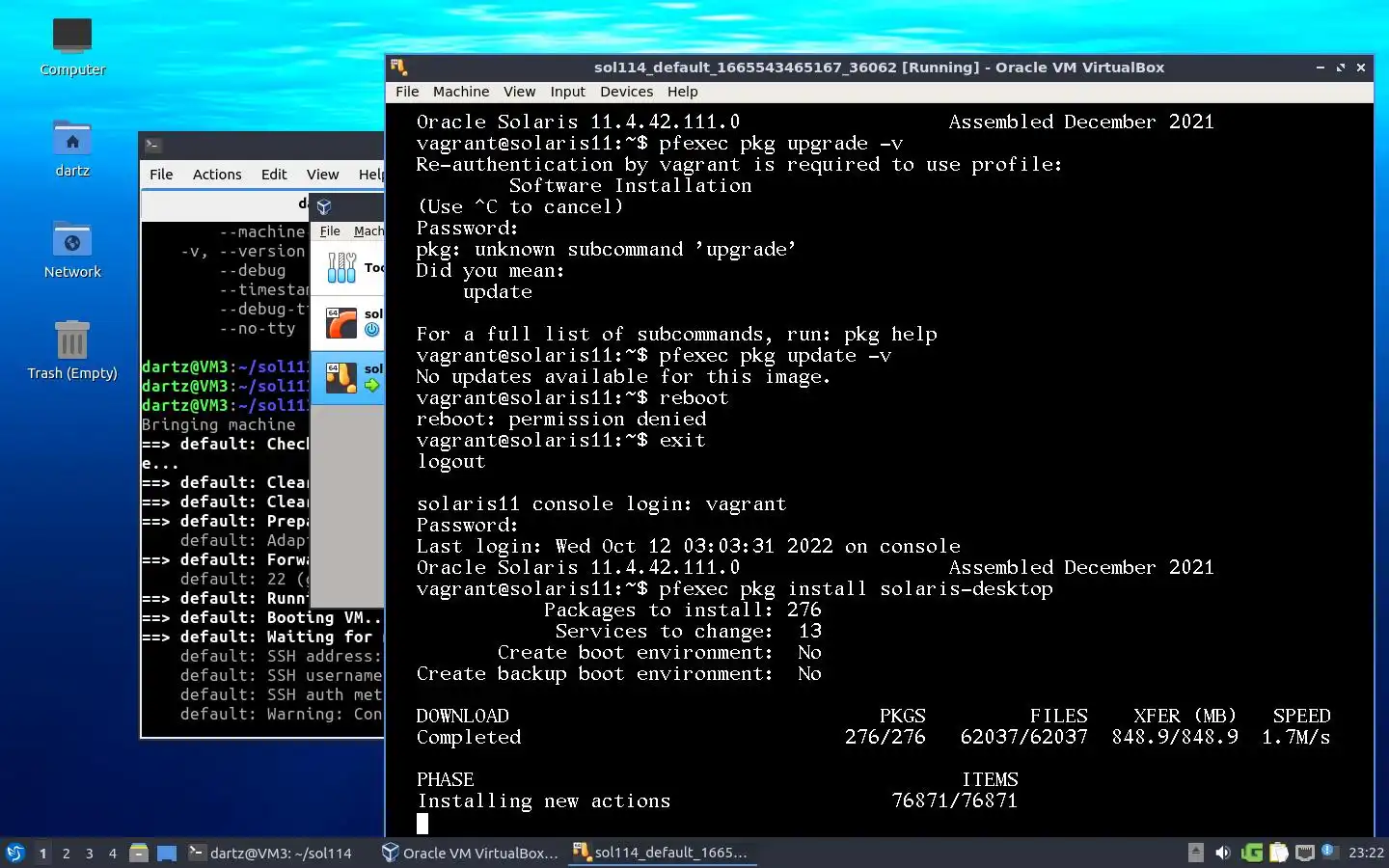This screenshot has height=868, width=1389.
Task: Click the notification info tray icon
Action: coord(1328,851)
